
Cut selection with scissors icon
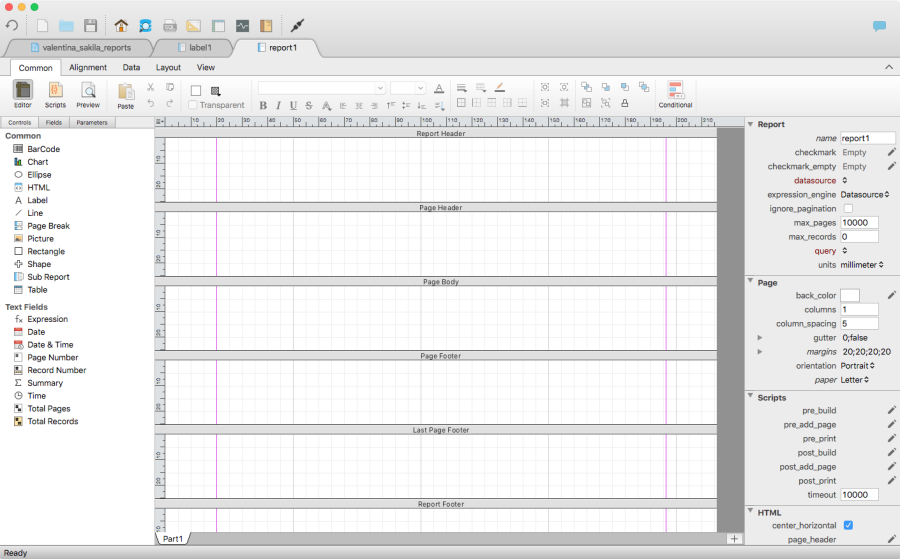[x=150, y=87]
